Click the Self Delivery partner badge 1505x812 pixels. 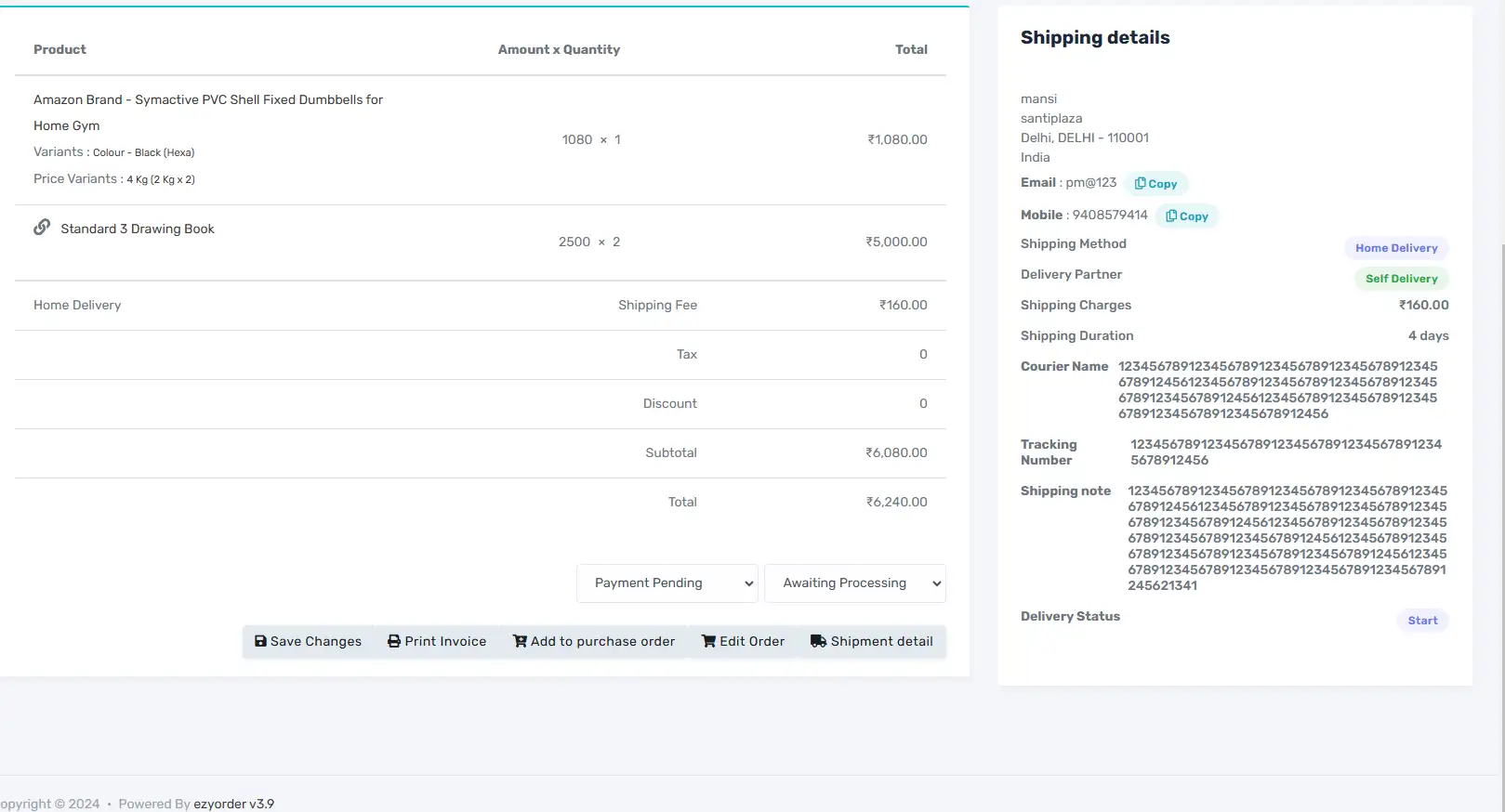tap(1401, 279)
